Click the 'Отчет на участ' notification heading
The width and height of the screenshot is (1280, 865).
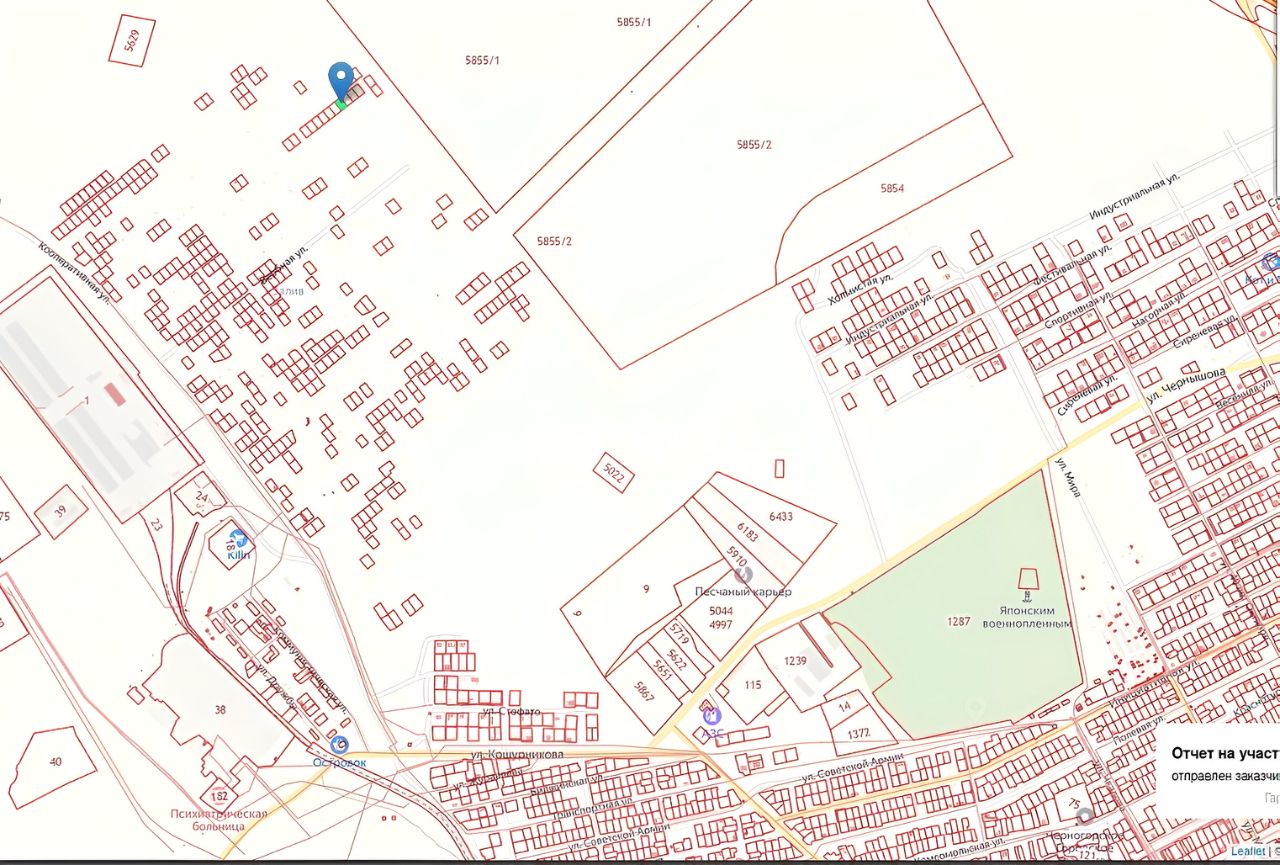coord(1226,754)
